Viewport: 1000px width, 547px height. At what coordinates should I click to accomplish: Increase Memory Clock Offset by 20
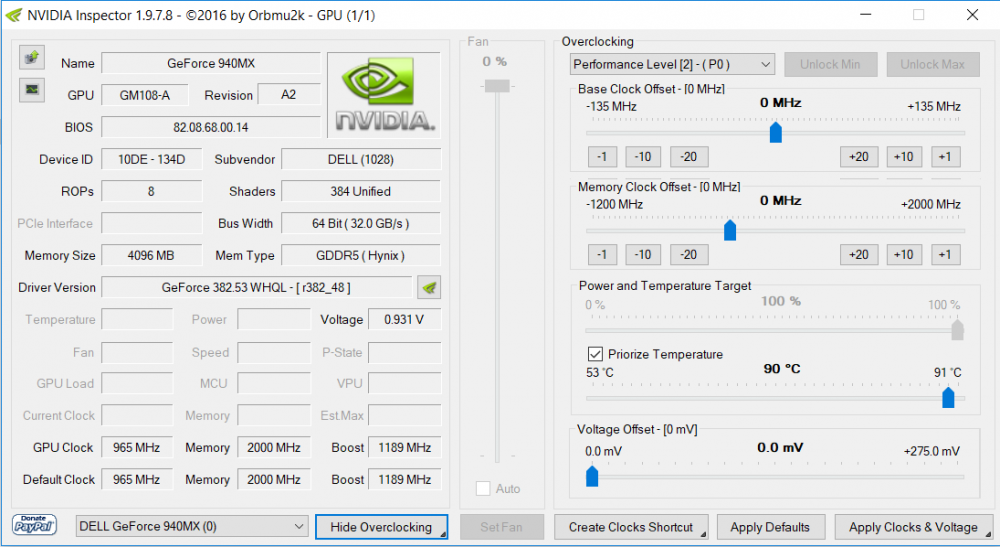coord(859,254)
